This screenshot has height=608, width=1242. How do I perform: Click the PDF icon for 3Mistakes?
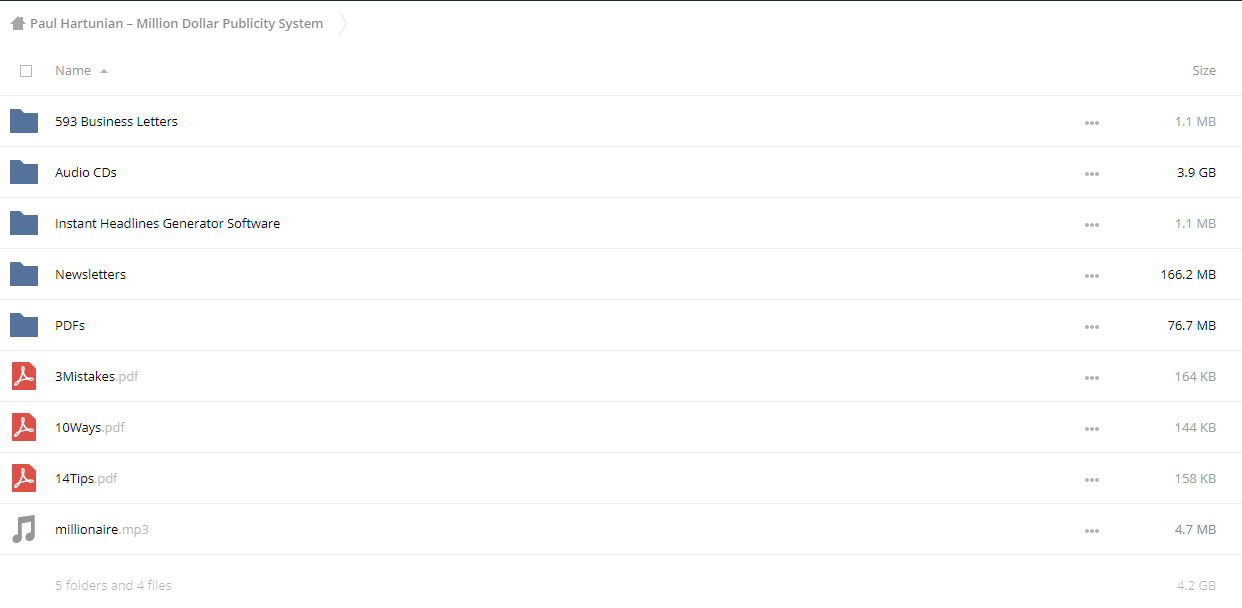coord(24,376)
